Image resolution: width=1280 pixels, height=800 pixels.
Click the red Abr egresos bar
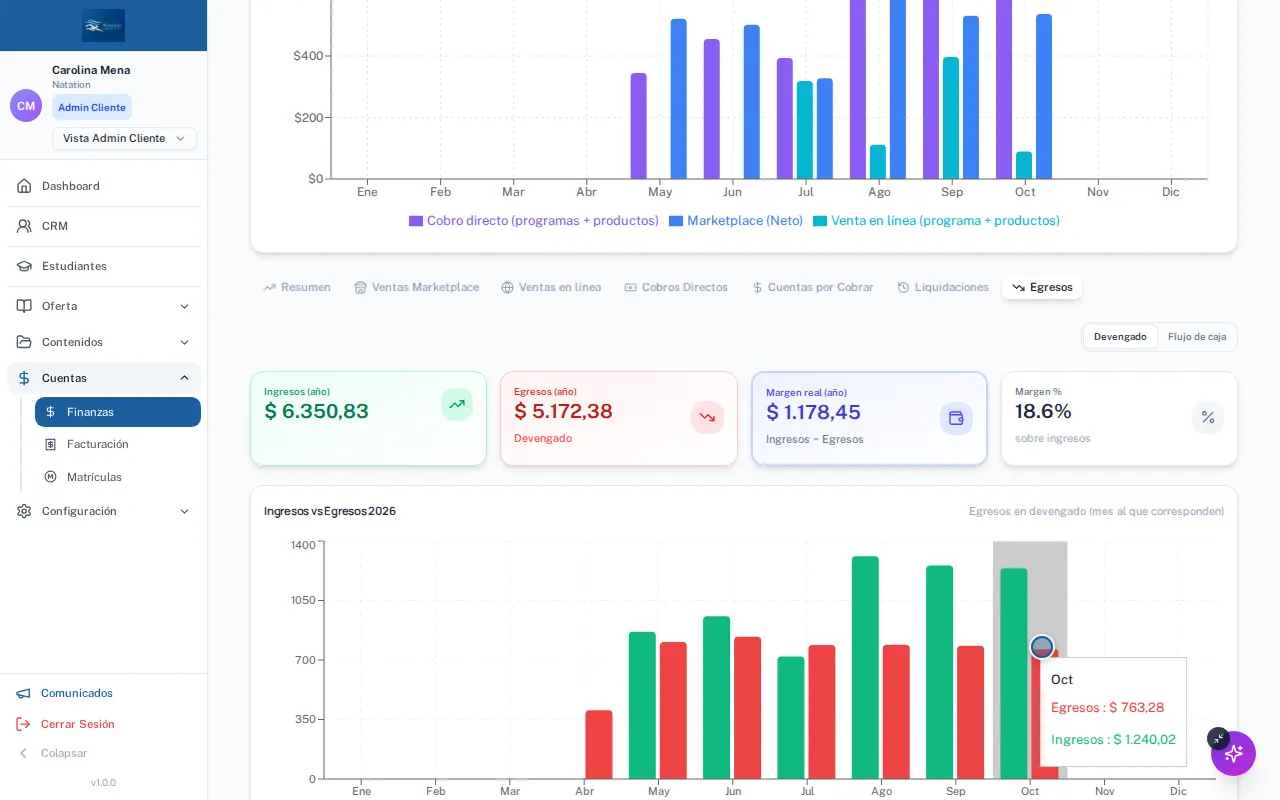599,744
